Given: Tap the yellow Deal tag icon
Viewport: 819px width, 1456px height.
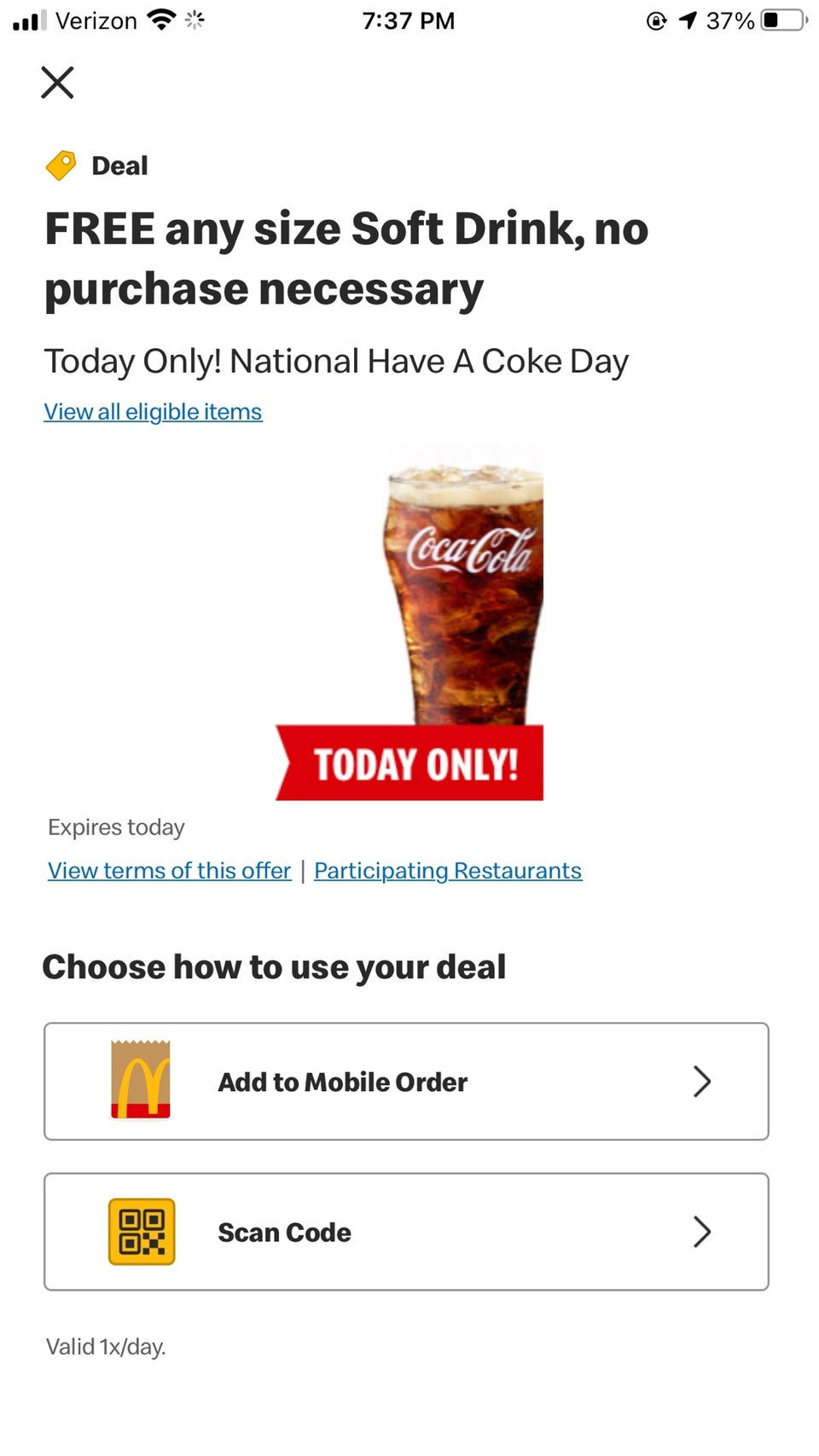Looking at the screenshot, I should (61, 165).
